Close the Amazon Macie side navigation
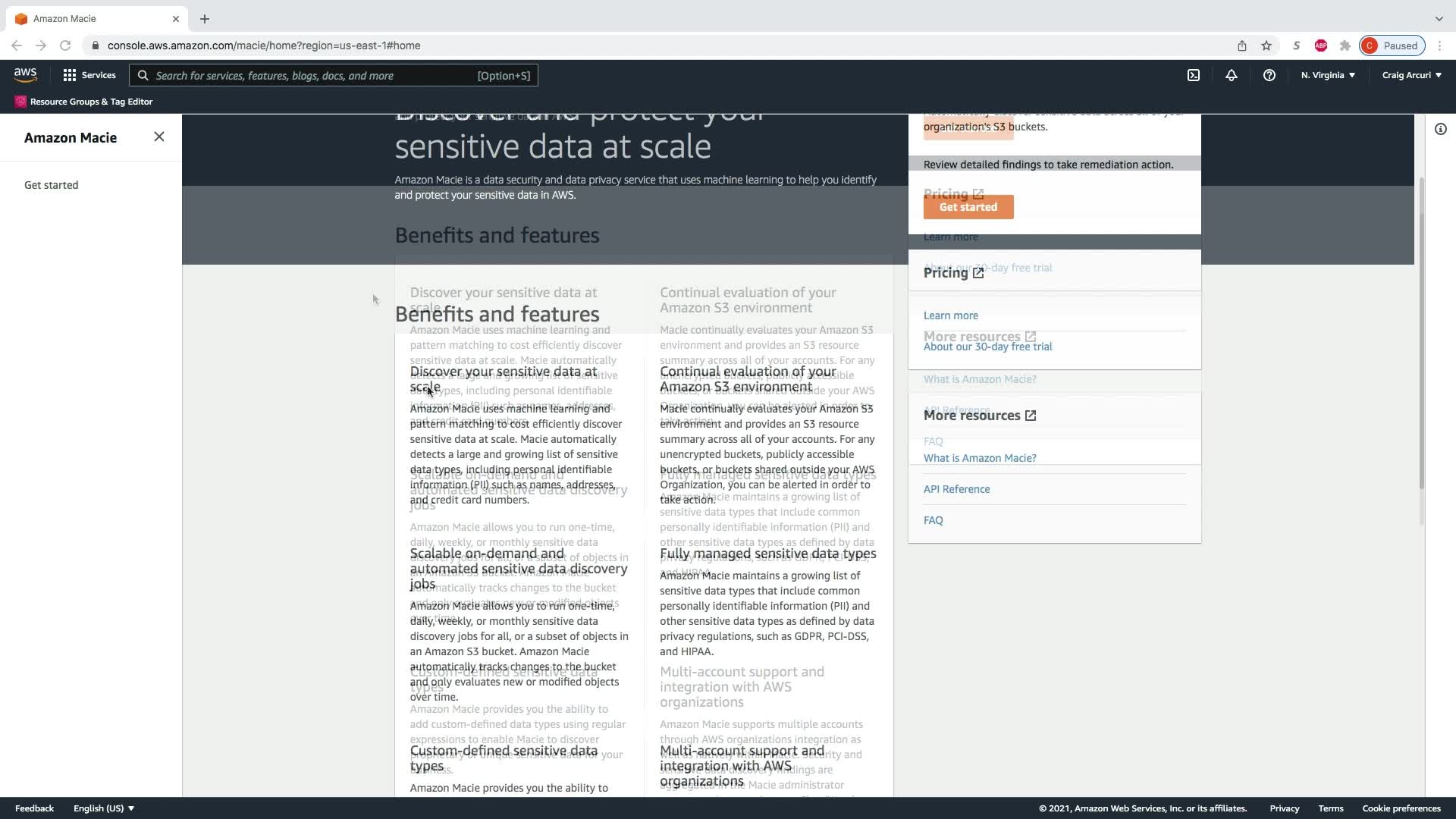This screenshot has height=819, width=1456. 158,136
